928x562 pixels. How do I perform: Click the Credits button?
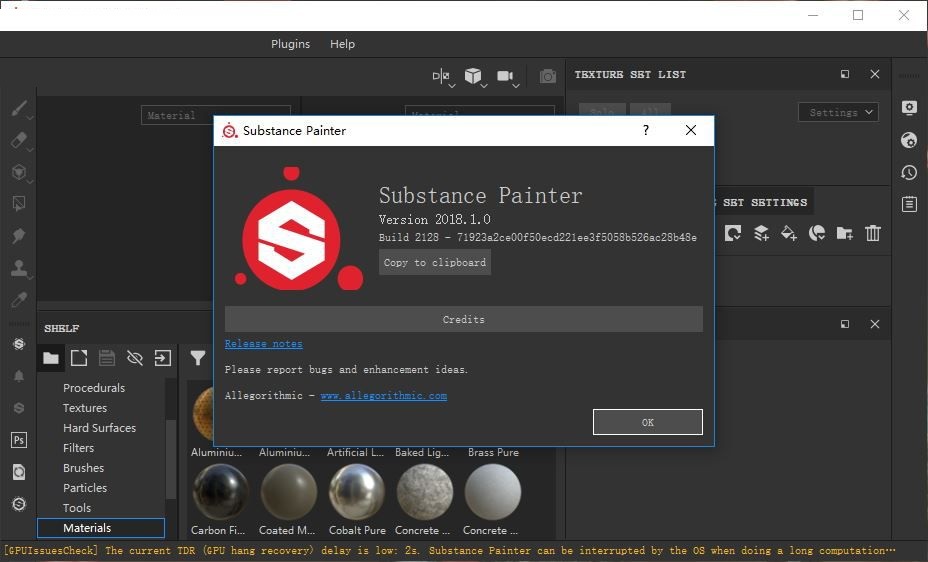coord(464,319)
